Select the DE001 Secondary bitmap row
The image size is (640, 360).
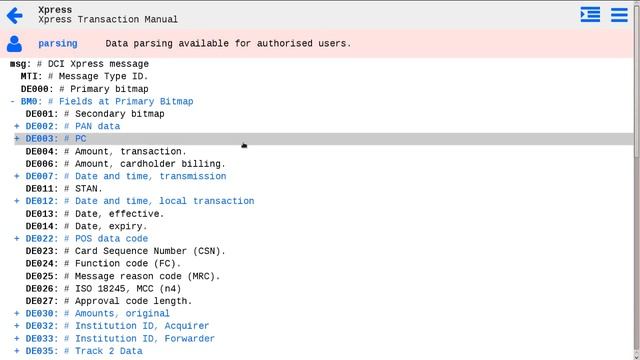pos(95,114)
